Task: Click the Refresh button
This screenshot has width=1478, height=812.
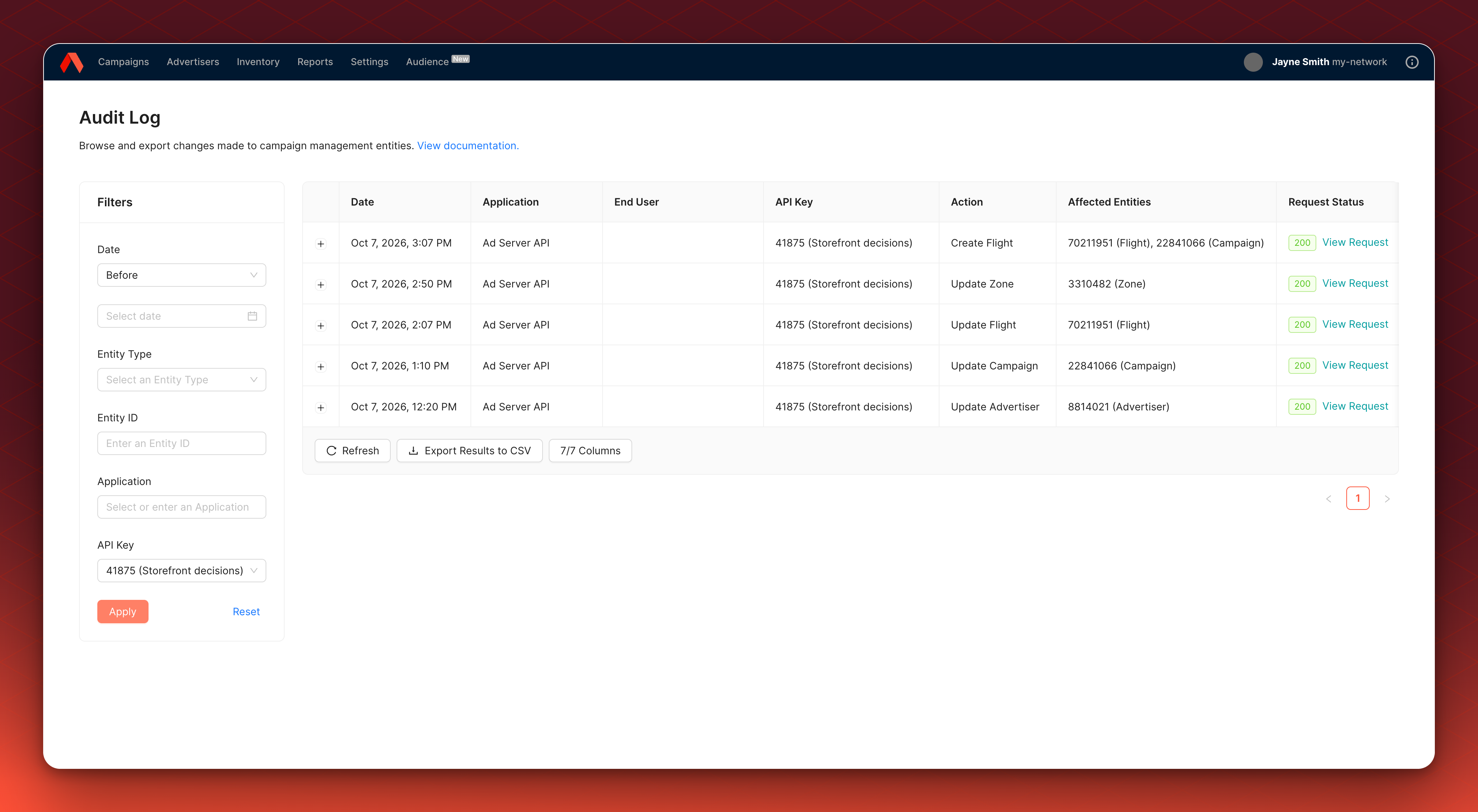Action: point(352,451)
